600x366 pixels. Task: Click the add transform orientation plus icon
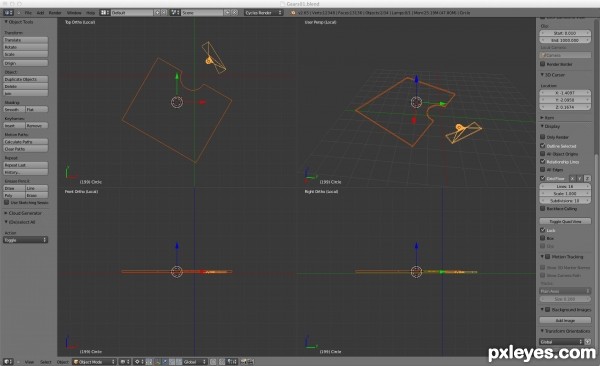pyautogui.click(x=588, y=341)
